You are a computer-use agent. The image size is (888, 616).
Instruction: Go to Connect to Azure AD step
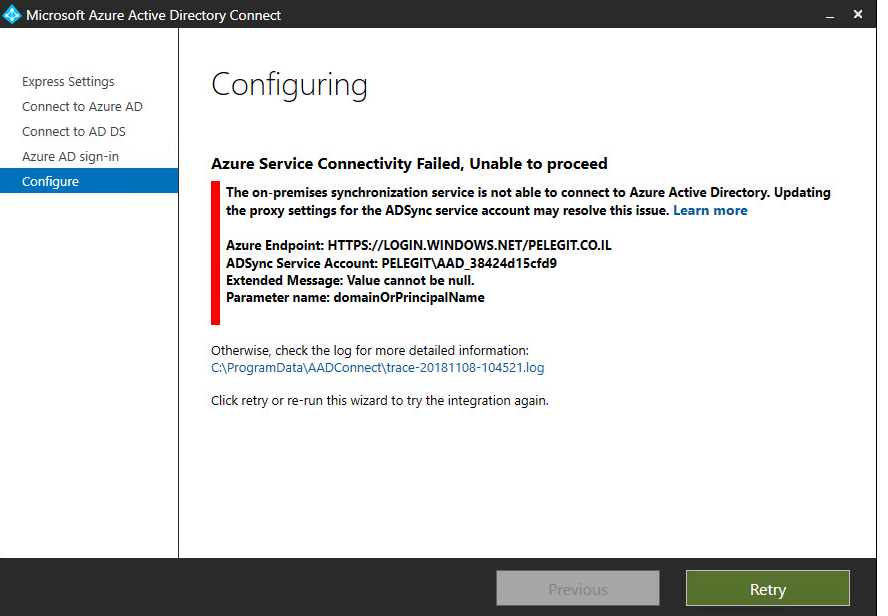(x=82, y=106)
